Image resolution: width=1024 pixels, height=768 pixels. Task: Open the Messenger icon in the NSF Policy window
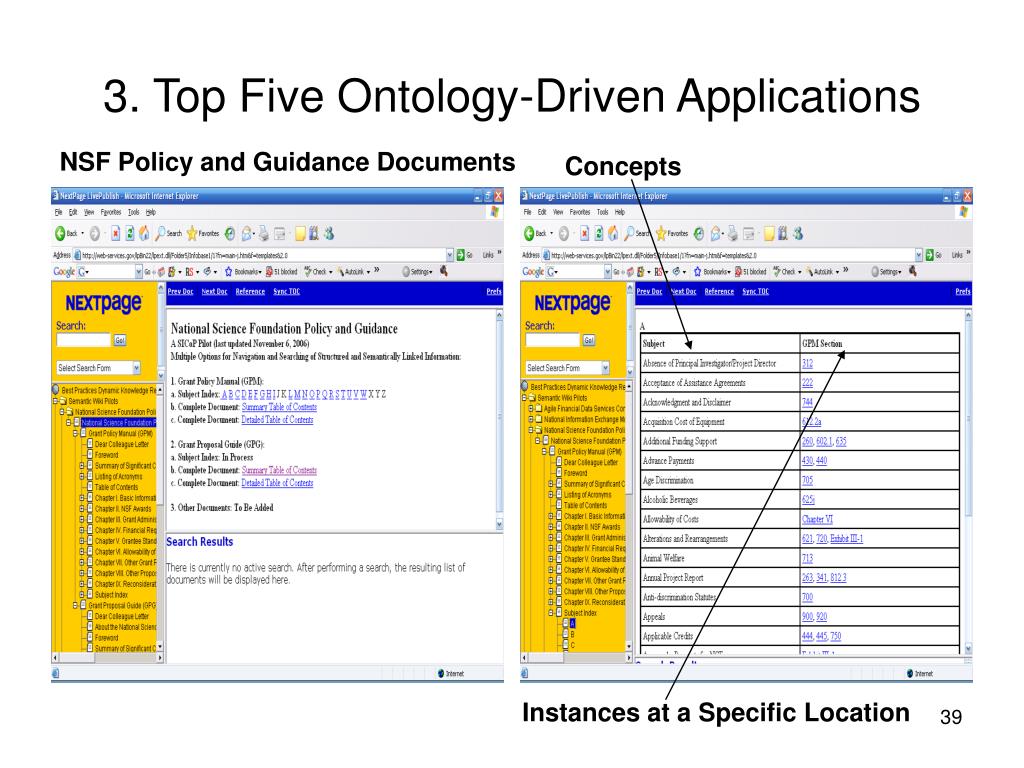328,233
